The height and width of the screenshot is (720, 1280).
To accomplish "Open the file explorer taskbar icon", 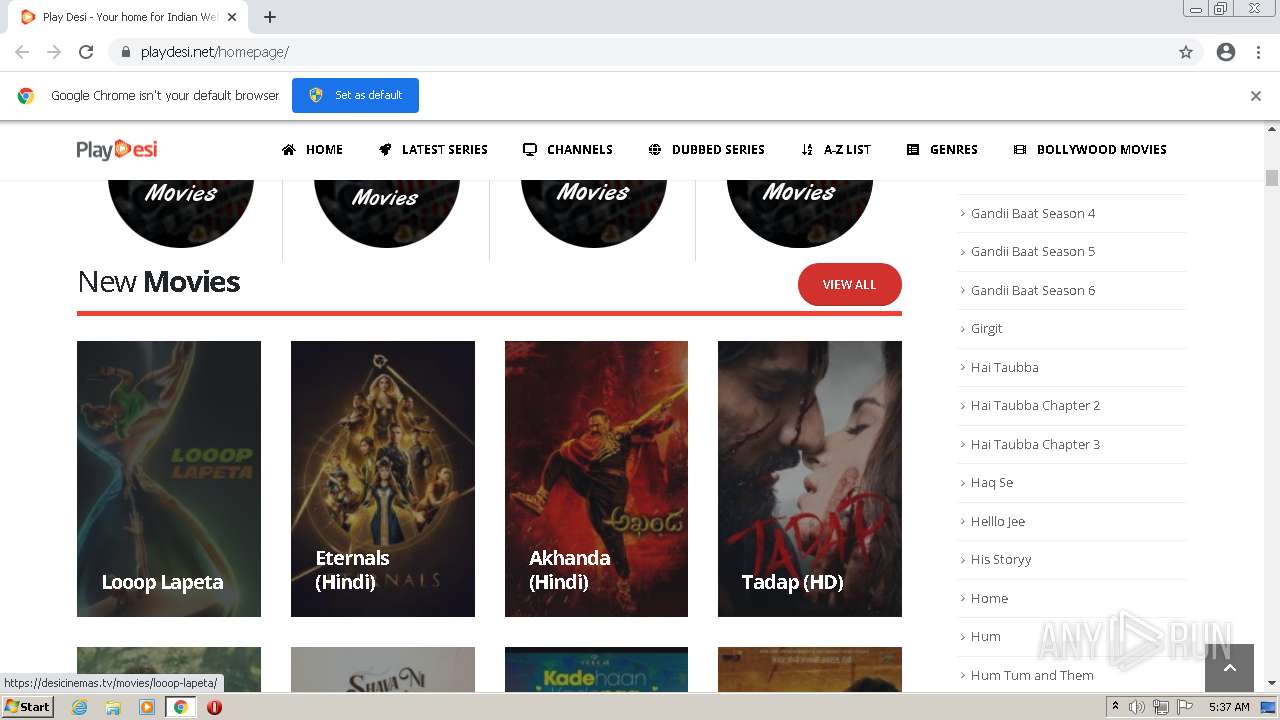I will (113, 707).
